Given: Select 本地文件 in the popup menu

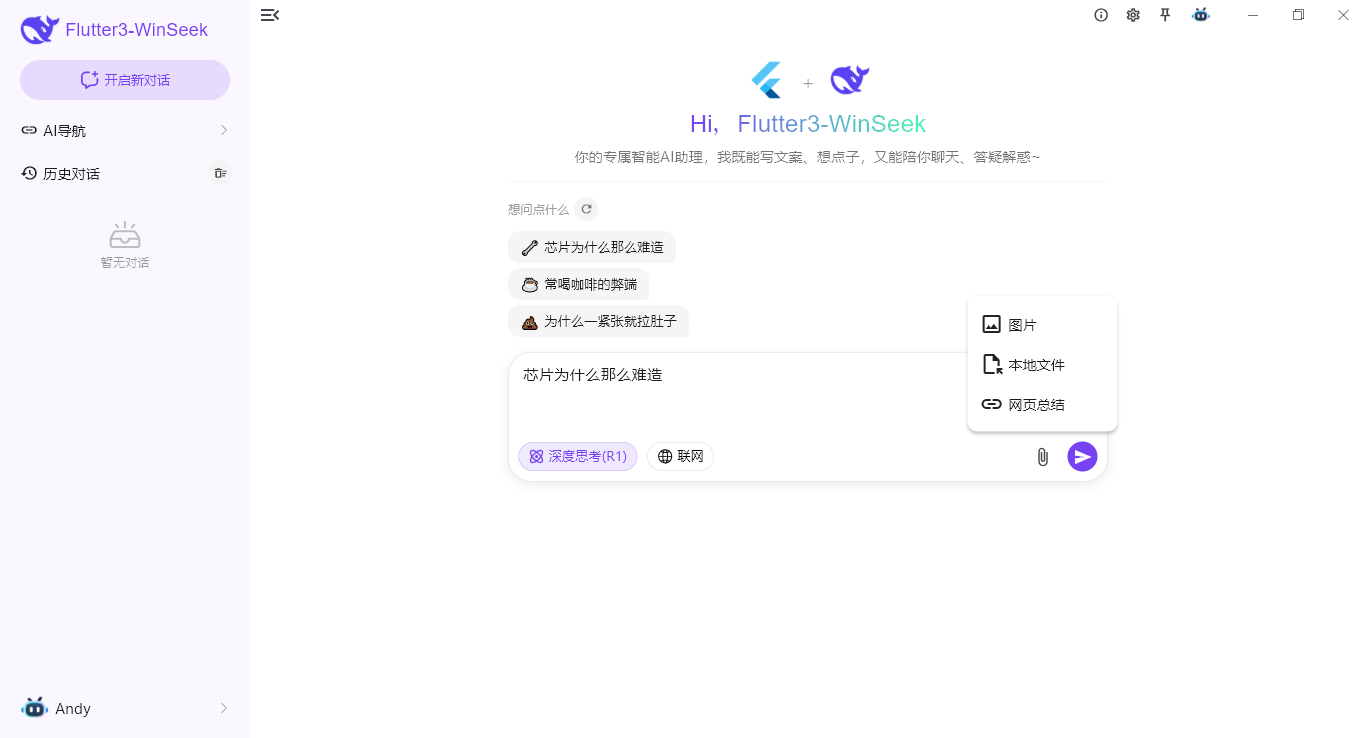Looking at the screenshot, I should click(x=1035, y=364).
